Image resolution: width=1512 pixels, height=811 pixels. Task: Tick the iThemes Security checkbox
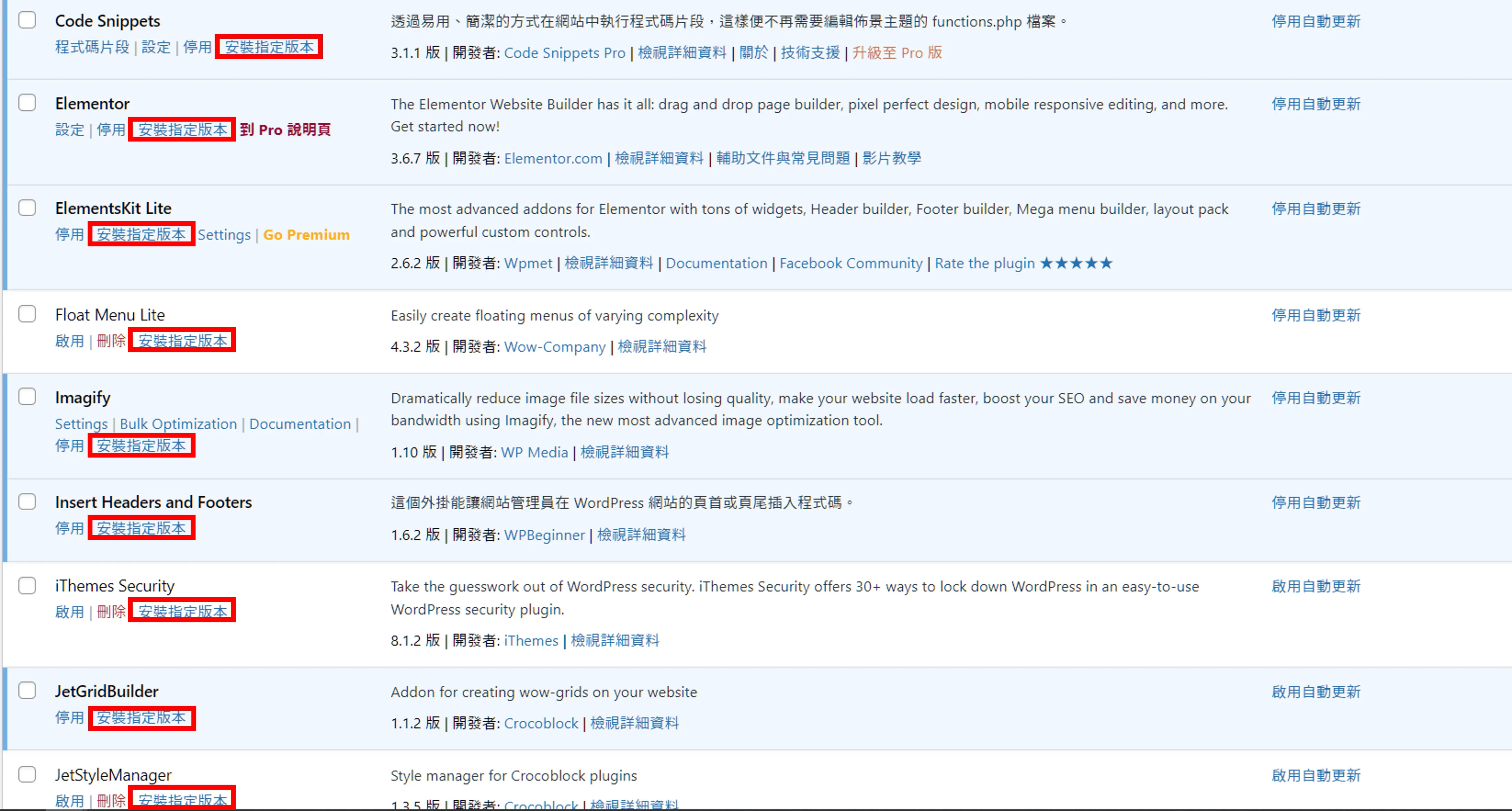coord(27,586)
